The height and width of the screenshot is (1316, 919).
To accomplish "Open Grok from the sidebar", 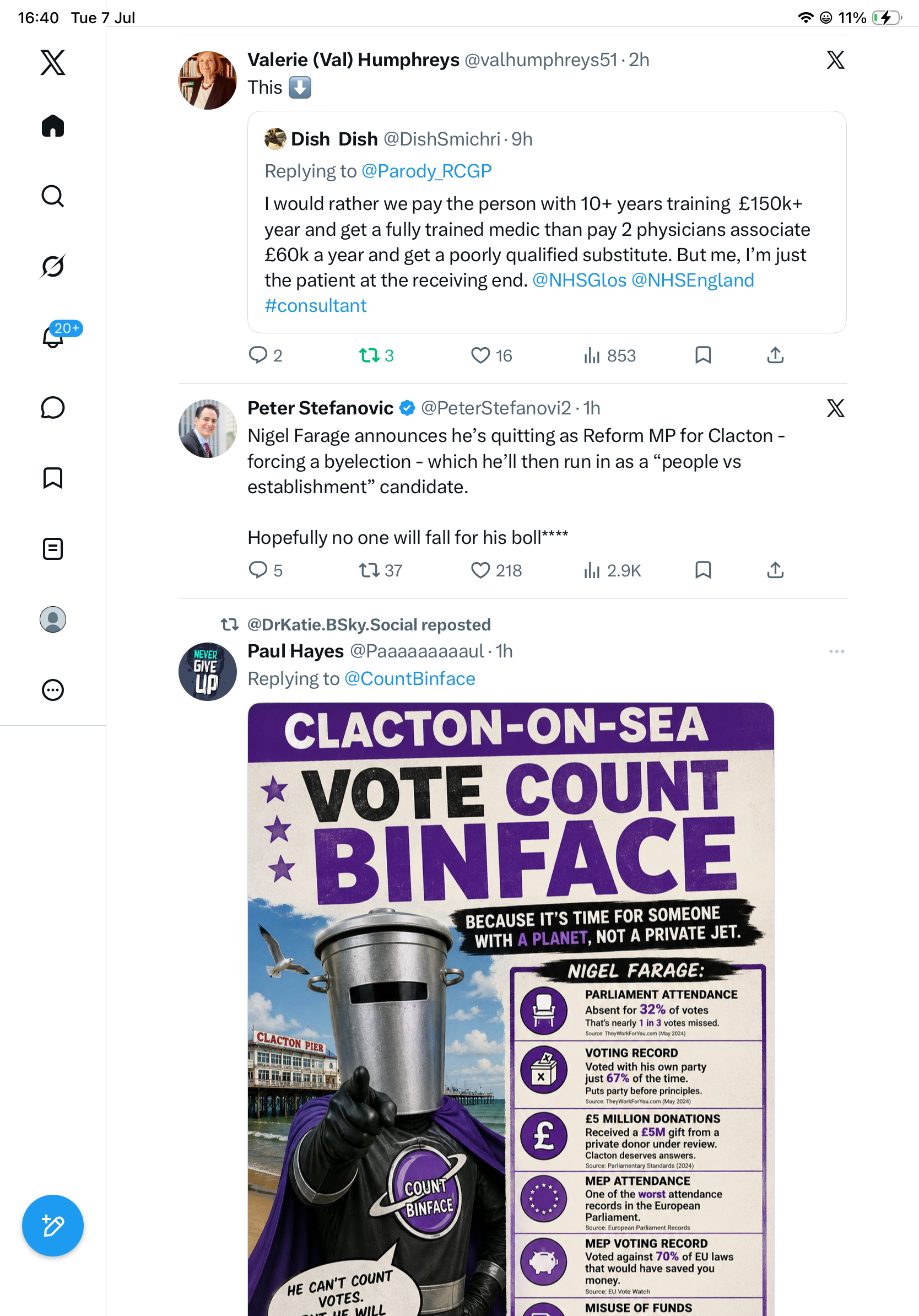I will tap(53, 266).
